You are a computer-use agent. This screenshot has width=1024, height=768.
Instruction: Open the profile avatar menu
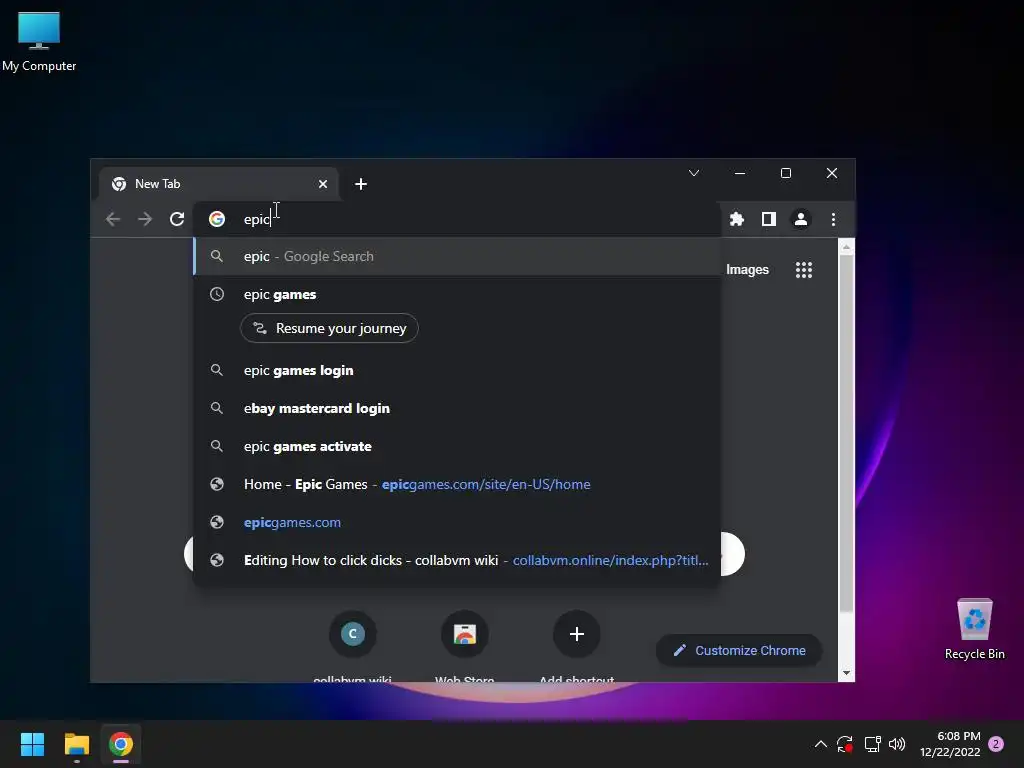tap(801, 219)
